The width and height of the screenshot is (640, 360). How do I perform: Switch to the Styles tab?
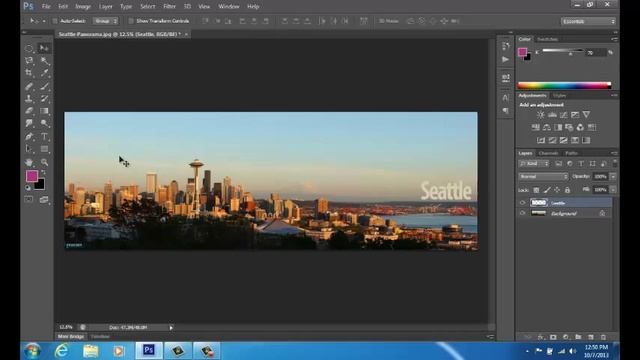point(559,96)
